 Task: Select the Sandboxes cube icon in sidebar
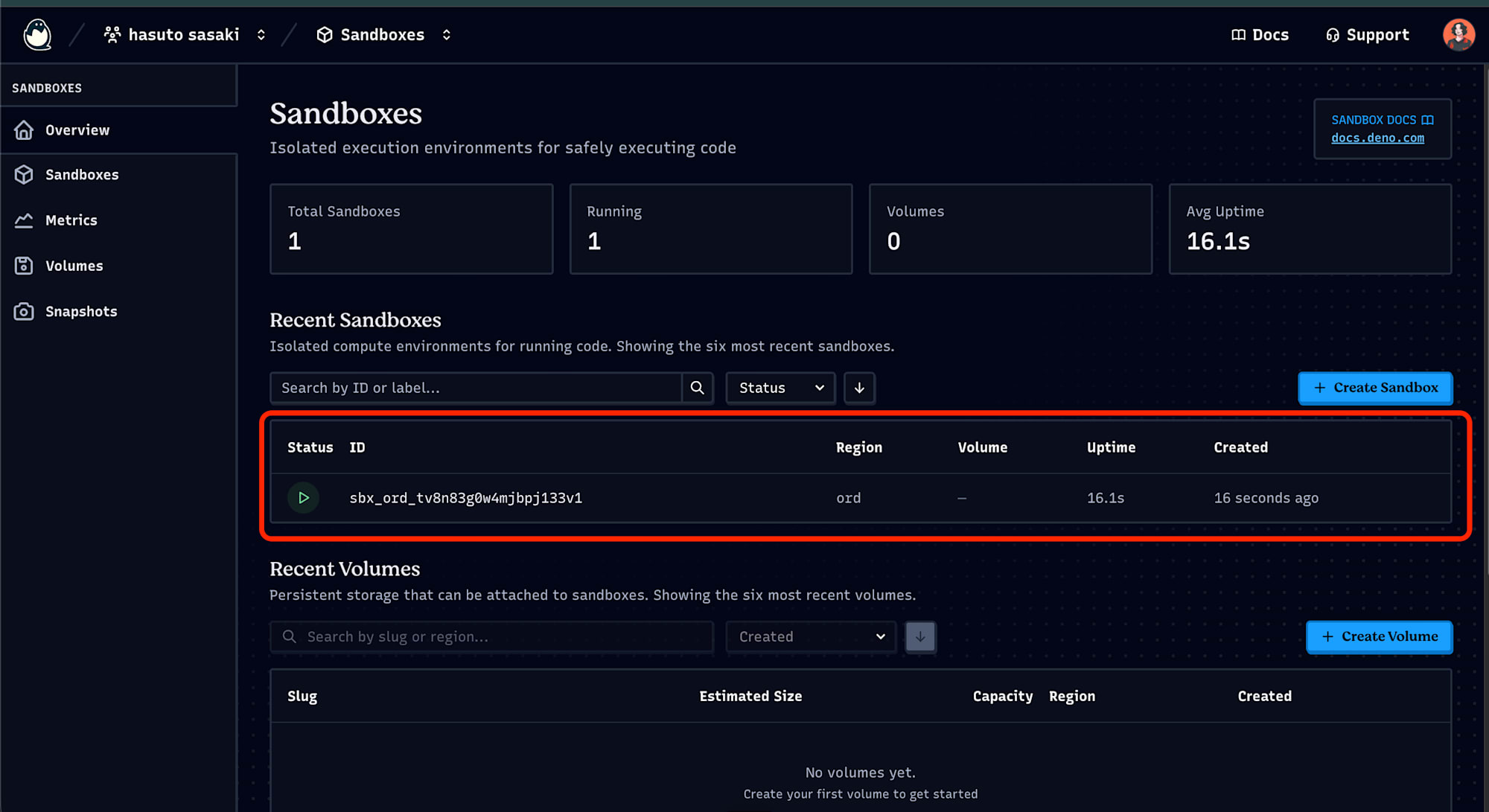pyautogui.click(x=25, y=174)
